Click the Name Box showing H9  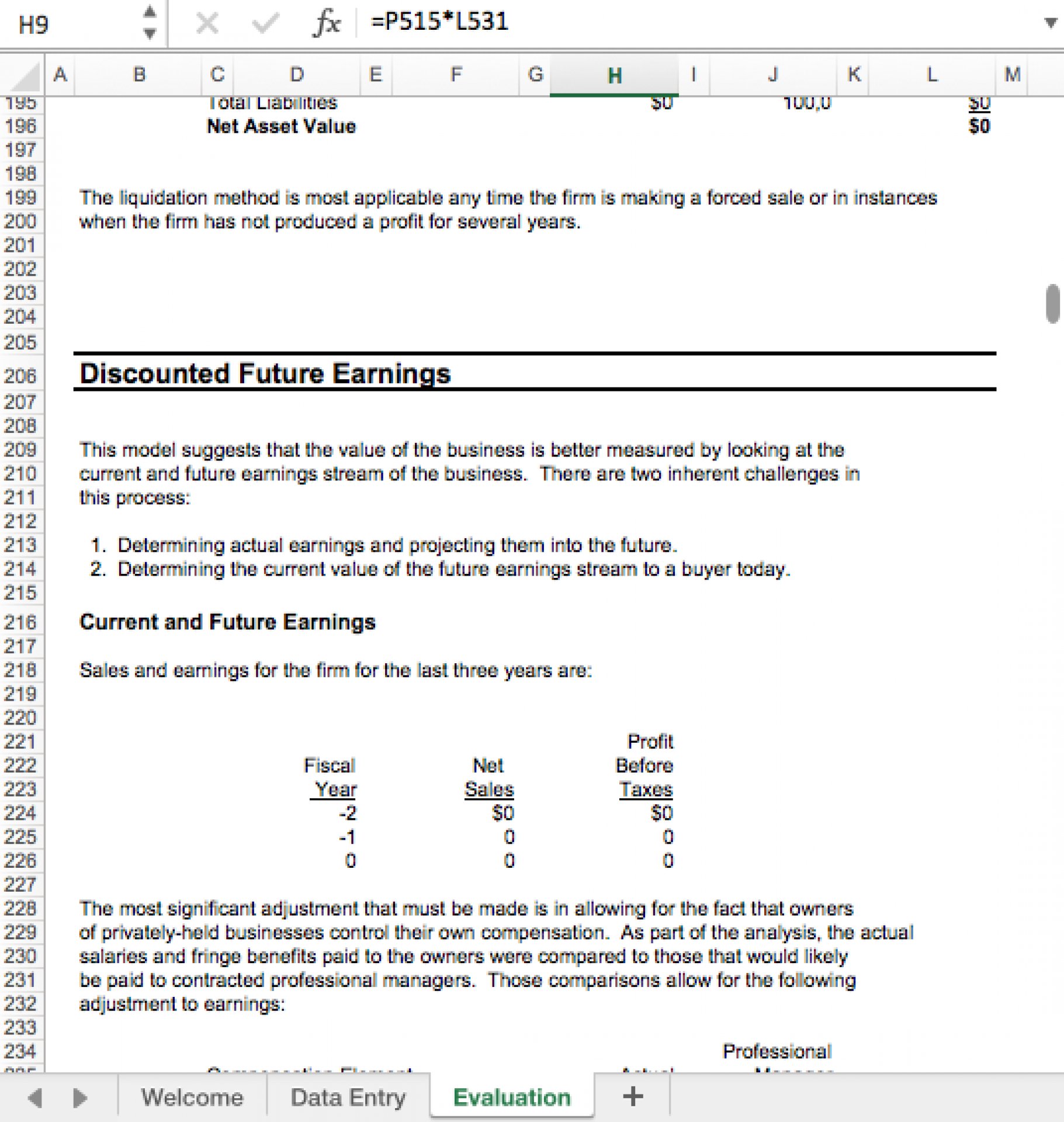click(x=70, y=24)
